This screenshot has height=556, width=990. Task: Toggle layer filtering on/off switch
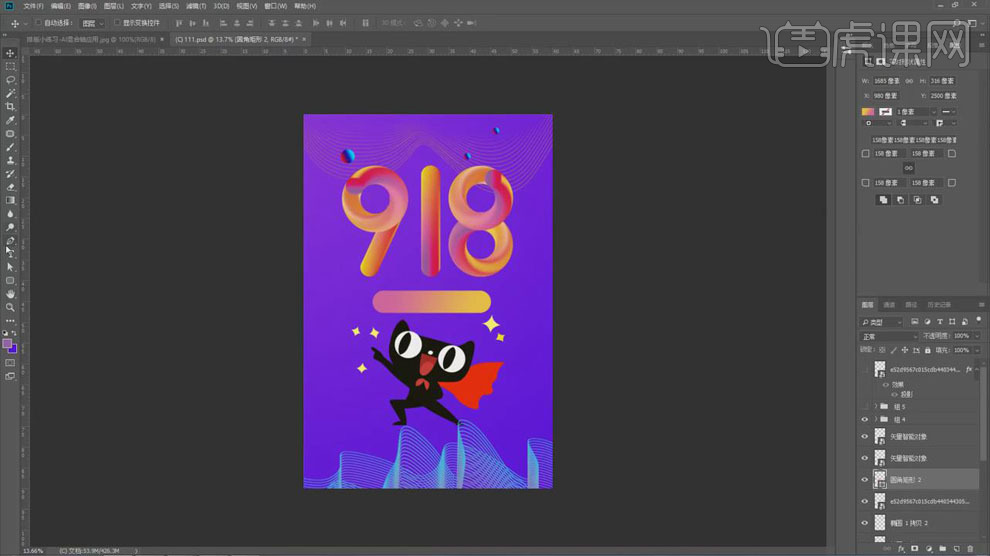pos(979,321)
